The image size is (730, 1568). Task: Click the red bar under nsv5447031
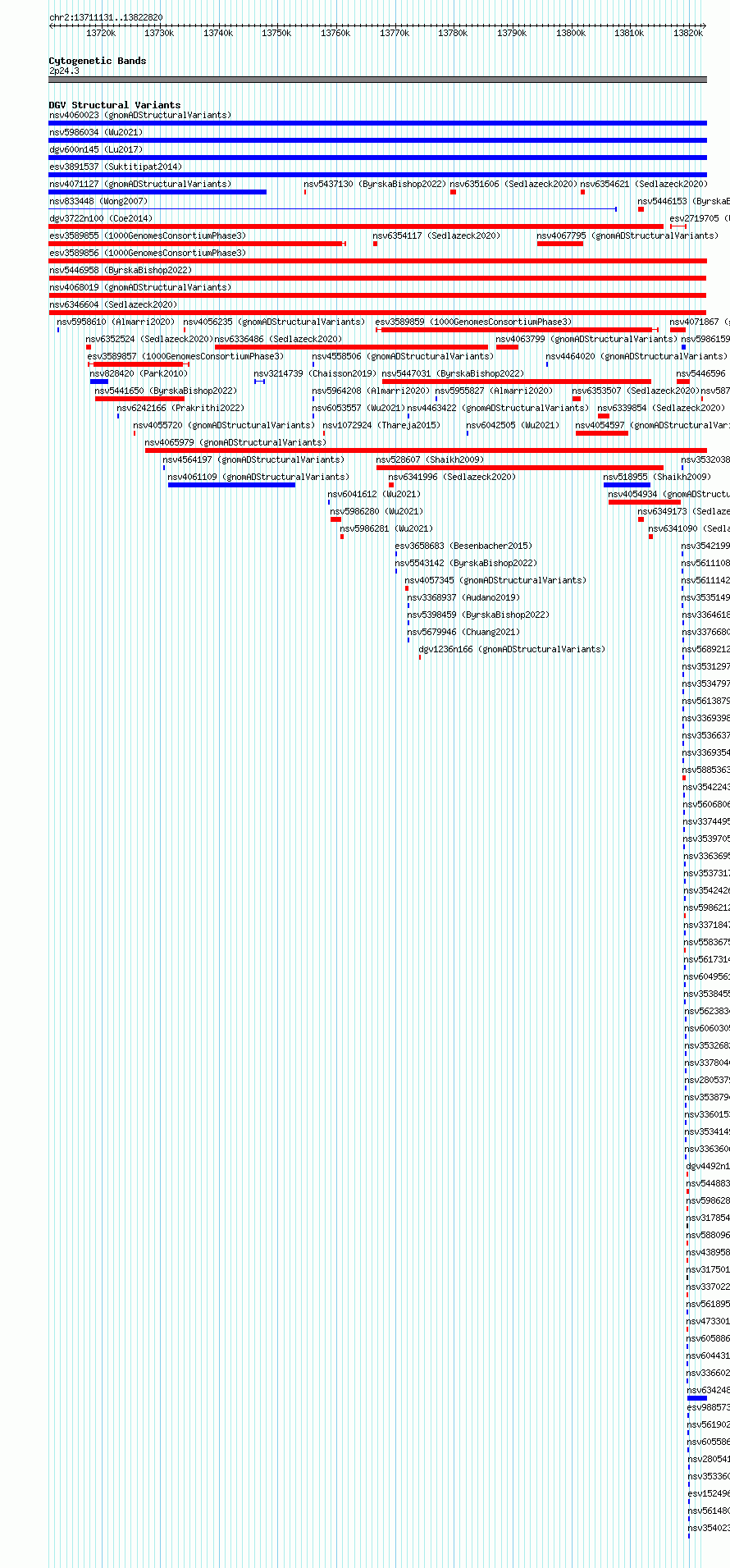517,382
